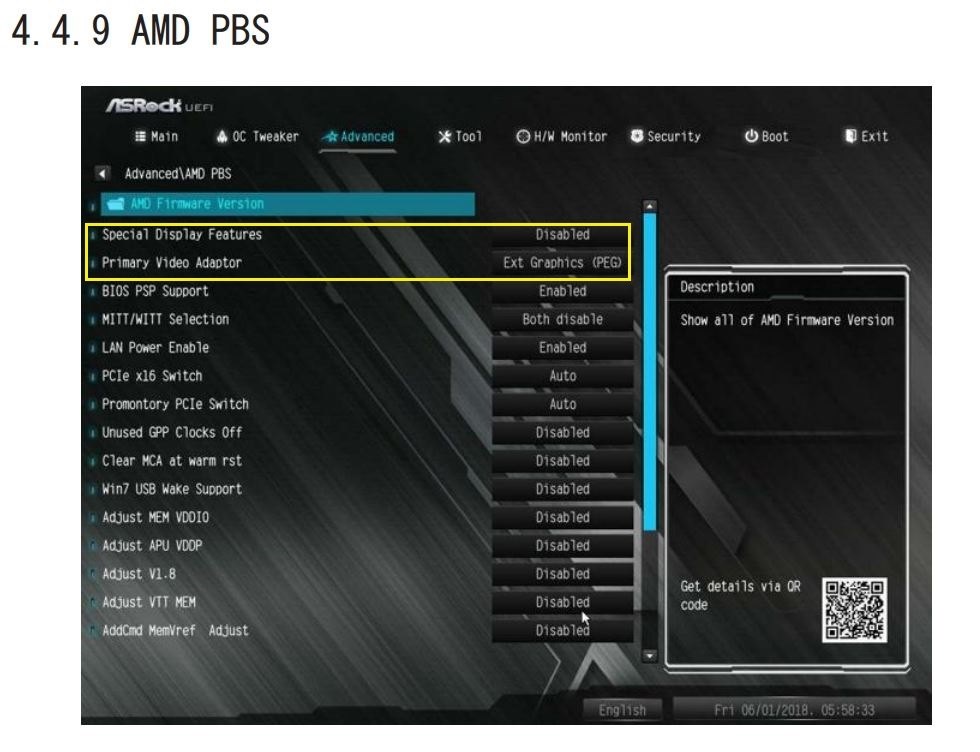980x752 pixels.
Task: Select the AddCmd MemVref Adjust label
Action: tap(175, 631)
